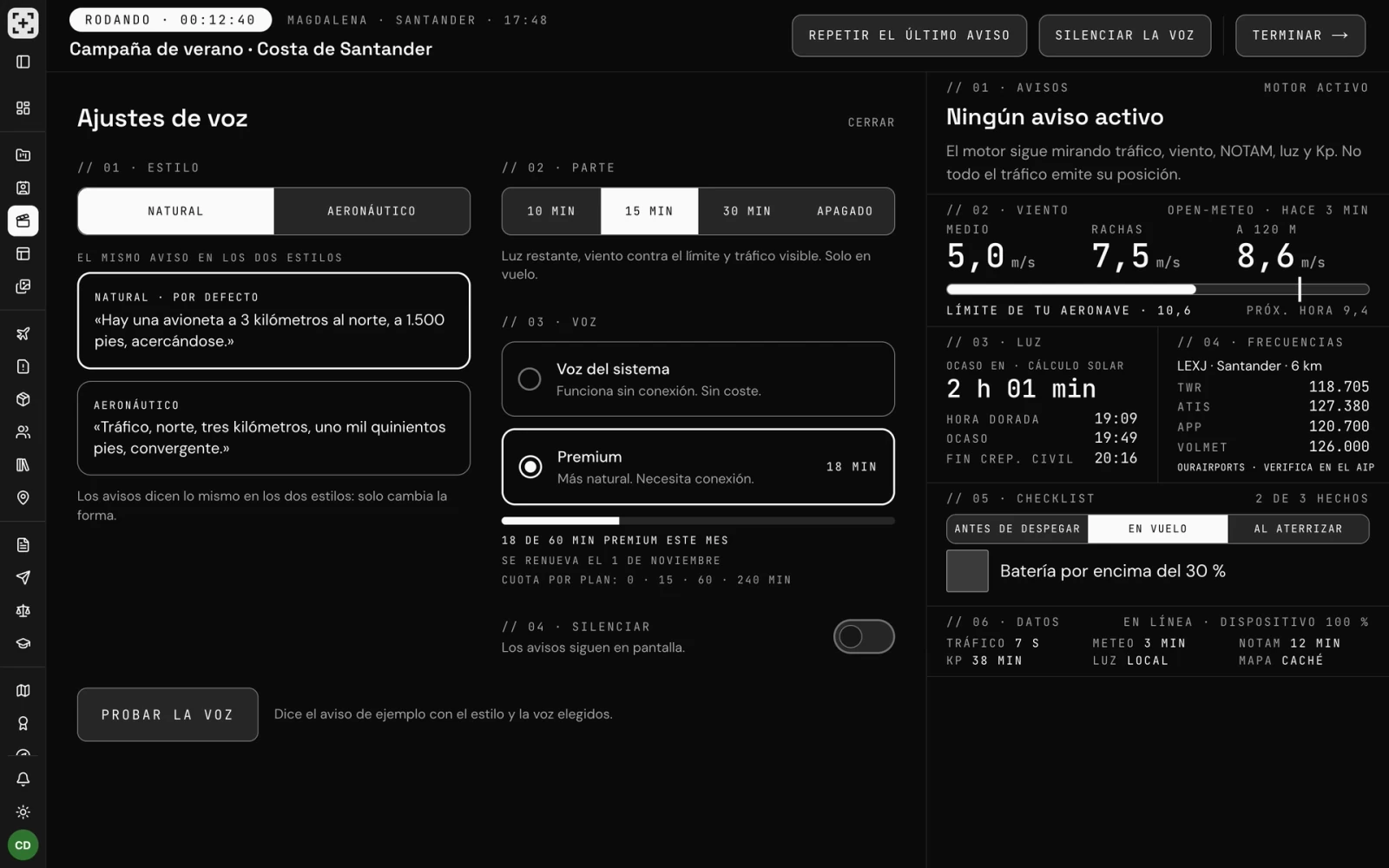Viewport: 1389px width, 868px height.
Task: Open the graduation cap icon
Action: pos(23,644)
